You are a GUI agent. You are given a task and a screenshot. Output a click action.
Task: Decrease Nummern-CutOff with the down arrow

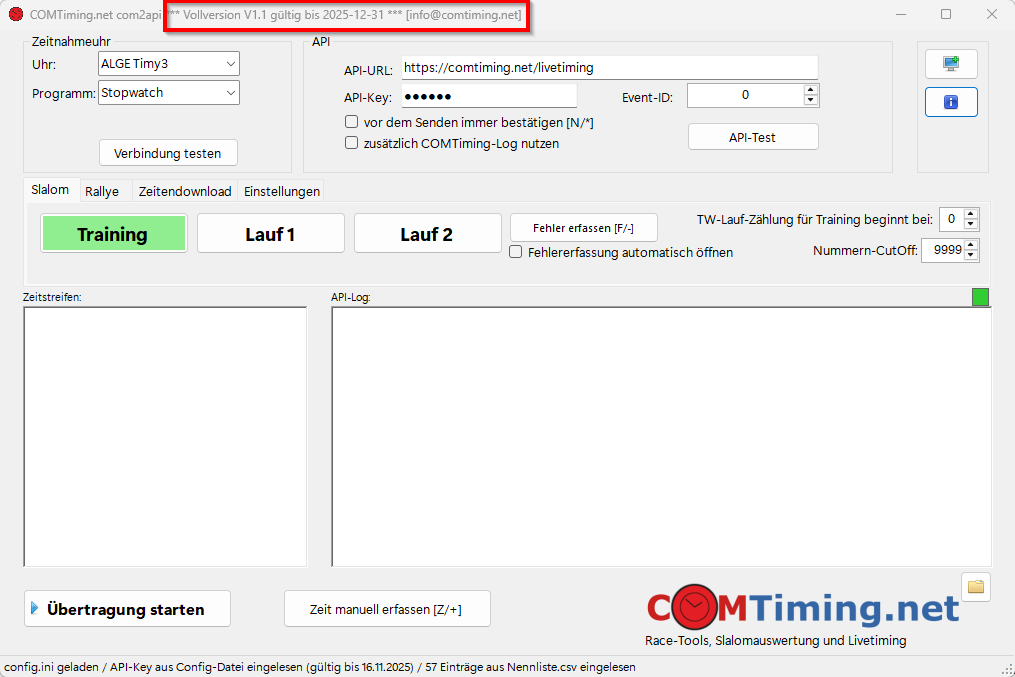[971, 256]
